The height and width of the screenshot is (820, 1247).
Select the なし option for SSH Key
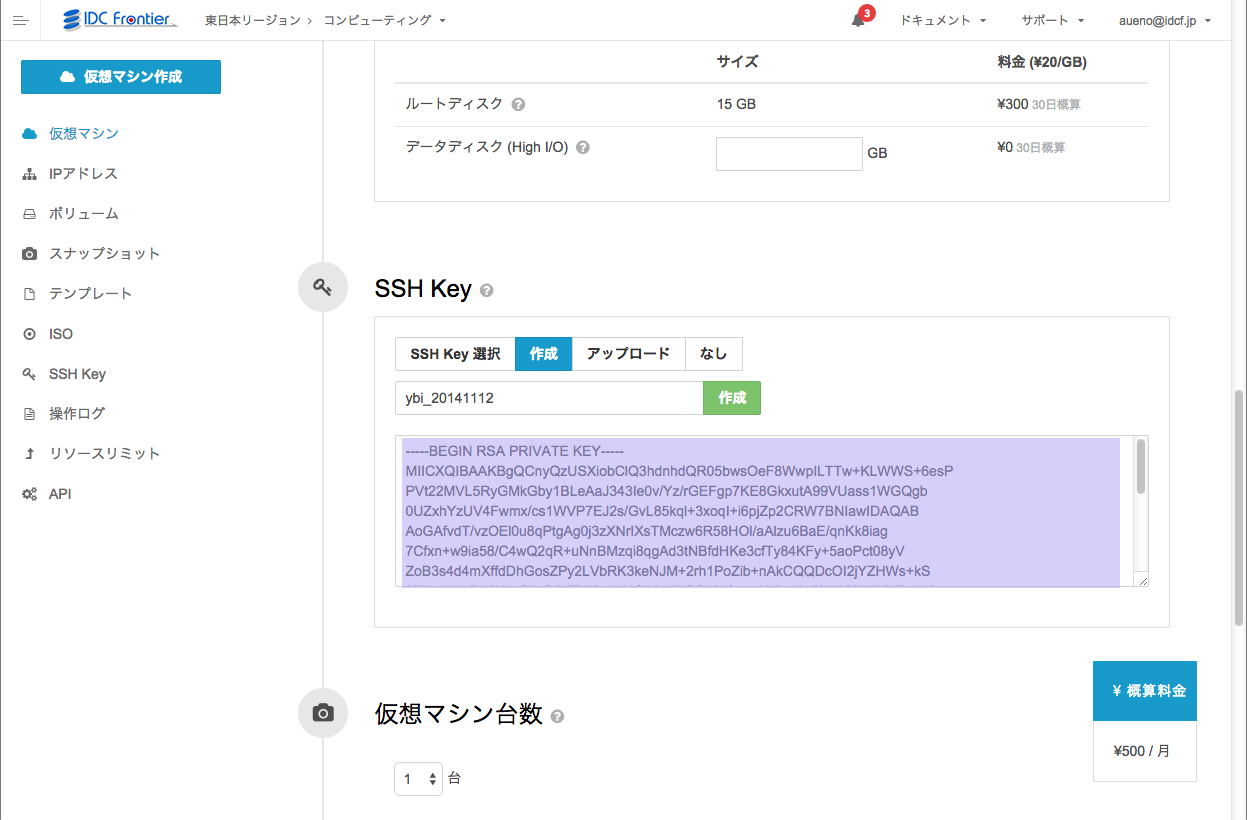pyautogui.click(x=713, y=354)
